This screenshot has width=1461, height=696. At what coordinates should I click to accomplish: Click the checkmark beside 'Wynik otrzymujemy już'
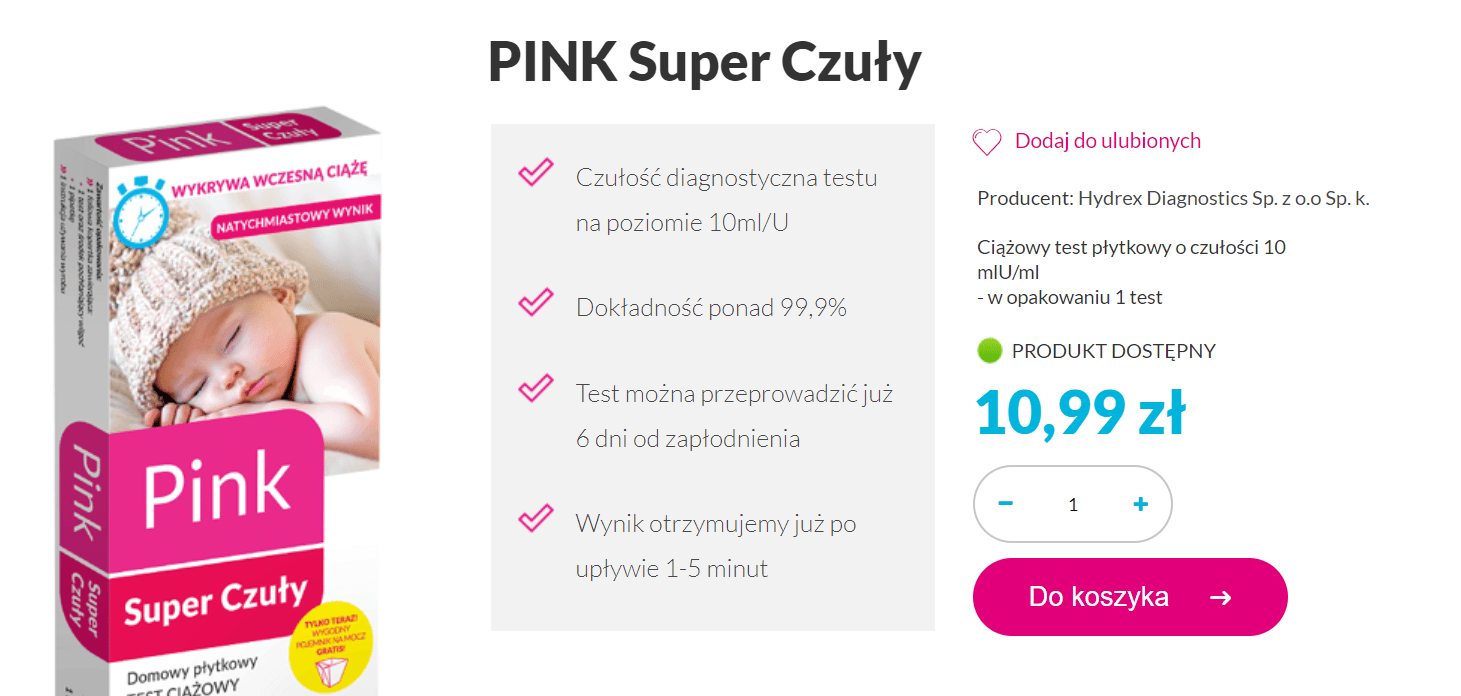[x=536, y=518]
